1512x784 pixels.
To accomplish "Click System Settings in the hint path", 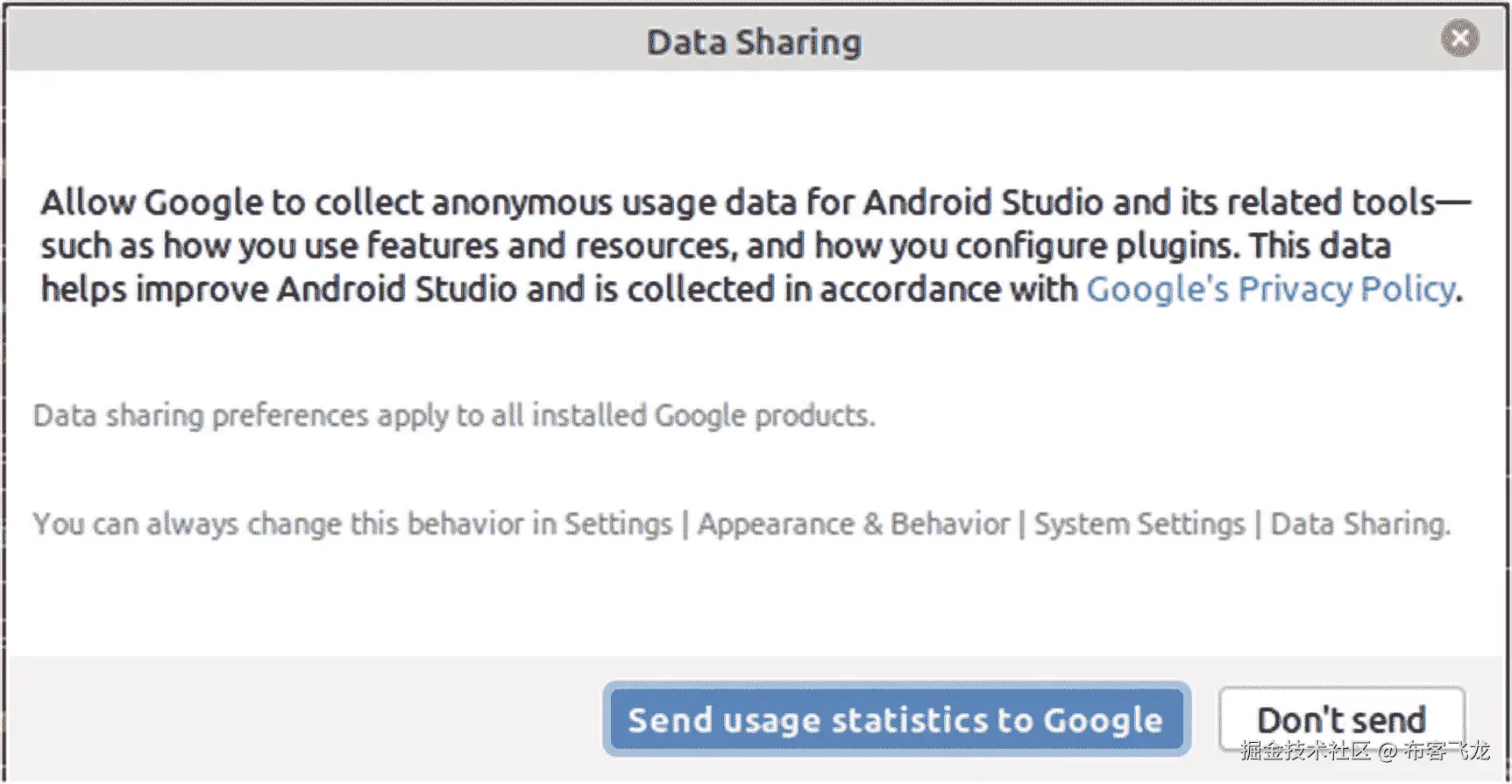I will coord(1139,524).
